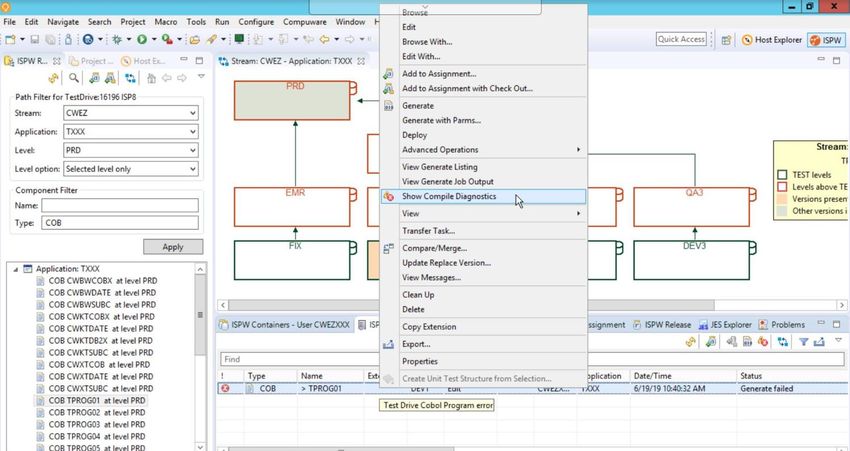This screenshot has width=850, height=451.
Task: Click the green Run launch icon
Action: [x=142, y=39]
